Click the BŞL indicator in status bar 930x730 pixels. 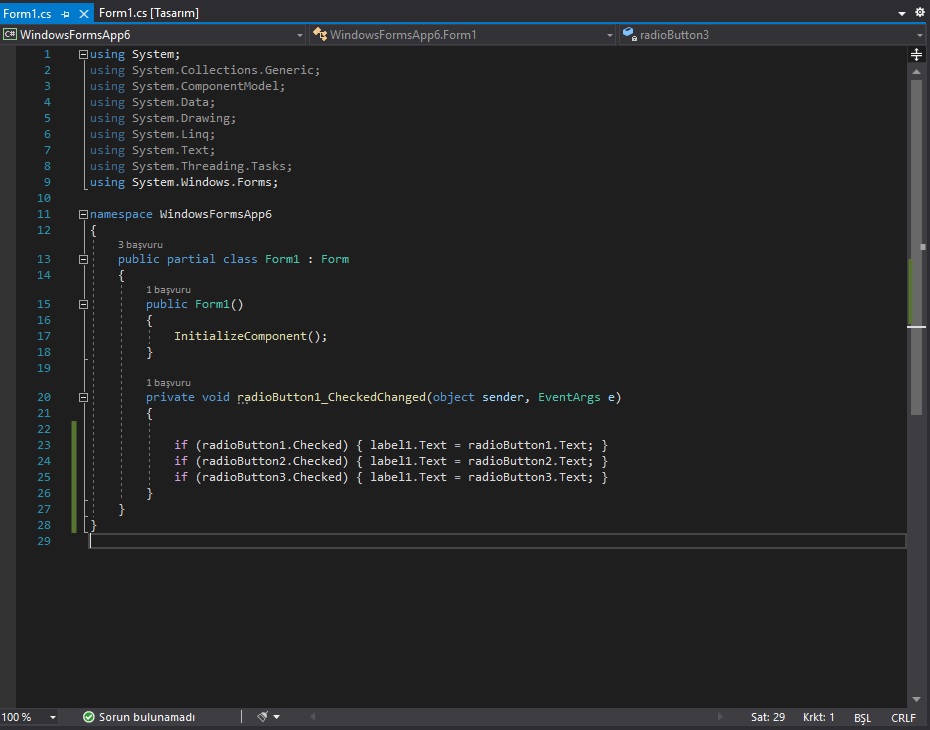862,718
